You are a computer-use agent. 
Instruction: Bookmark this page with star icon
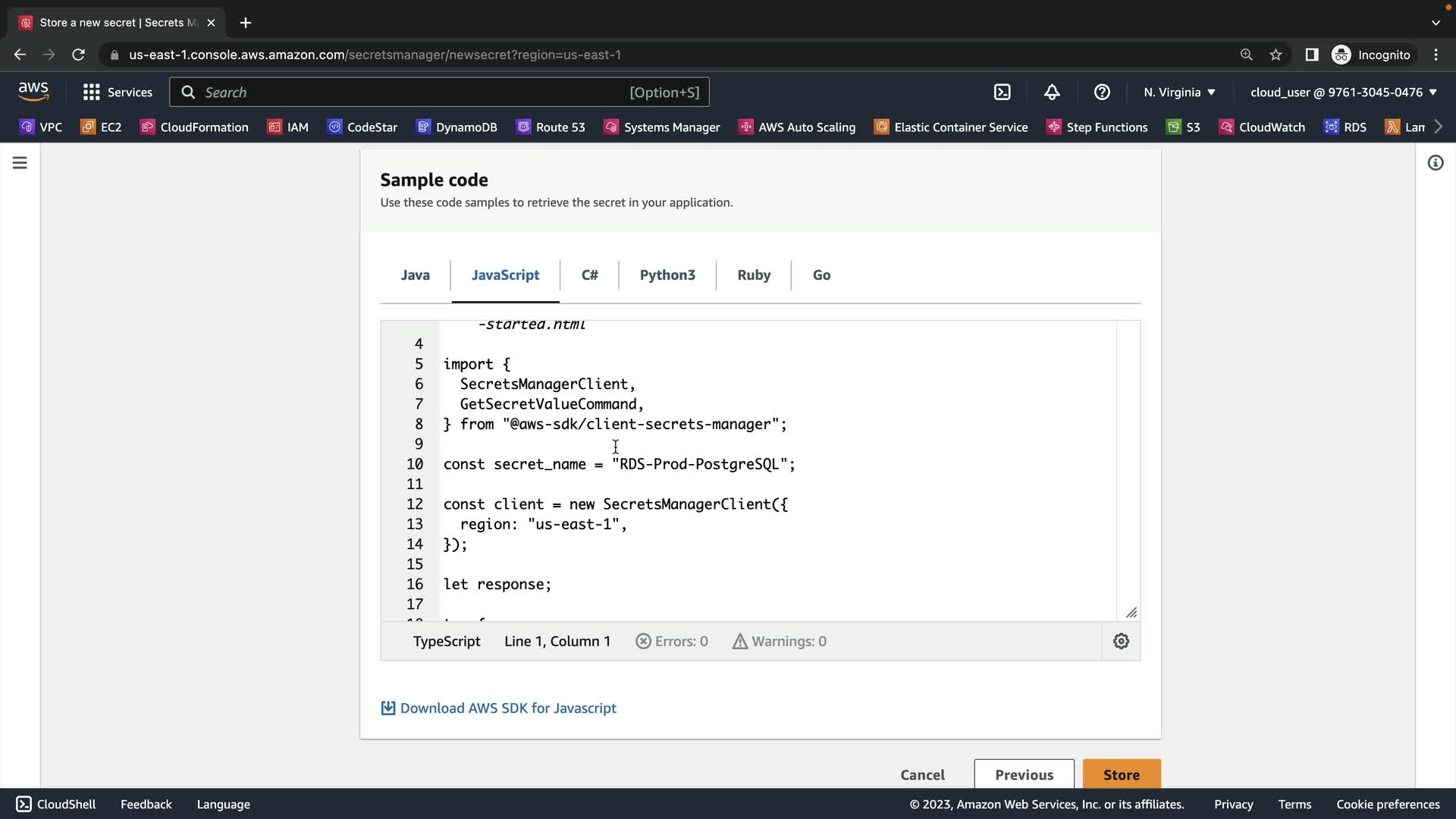click(x=1276, y=55)
